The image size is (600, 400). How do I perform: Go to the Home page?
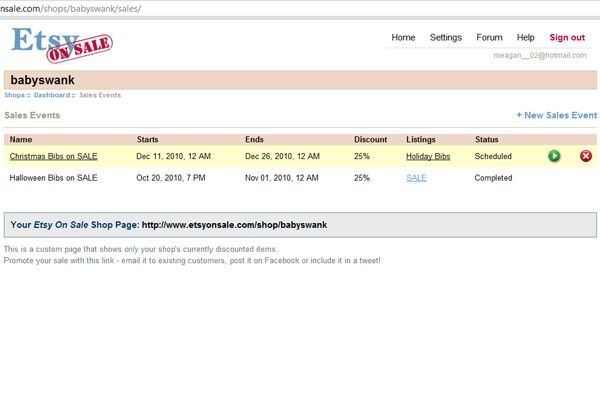[x=403, y=38]
